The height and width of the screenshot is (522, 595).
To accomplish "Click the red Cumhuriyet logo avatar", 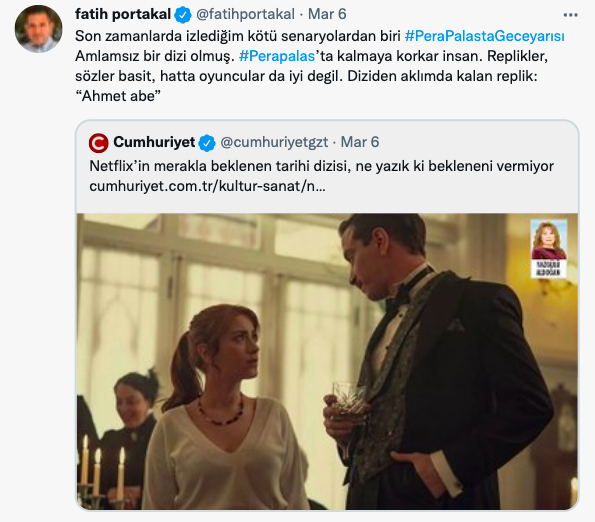I will [99, 143].
